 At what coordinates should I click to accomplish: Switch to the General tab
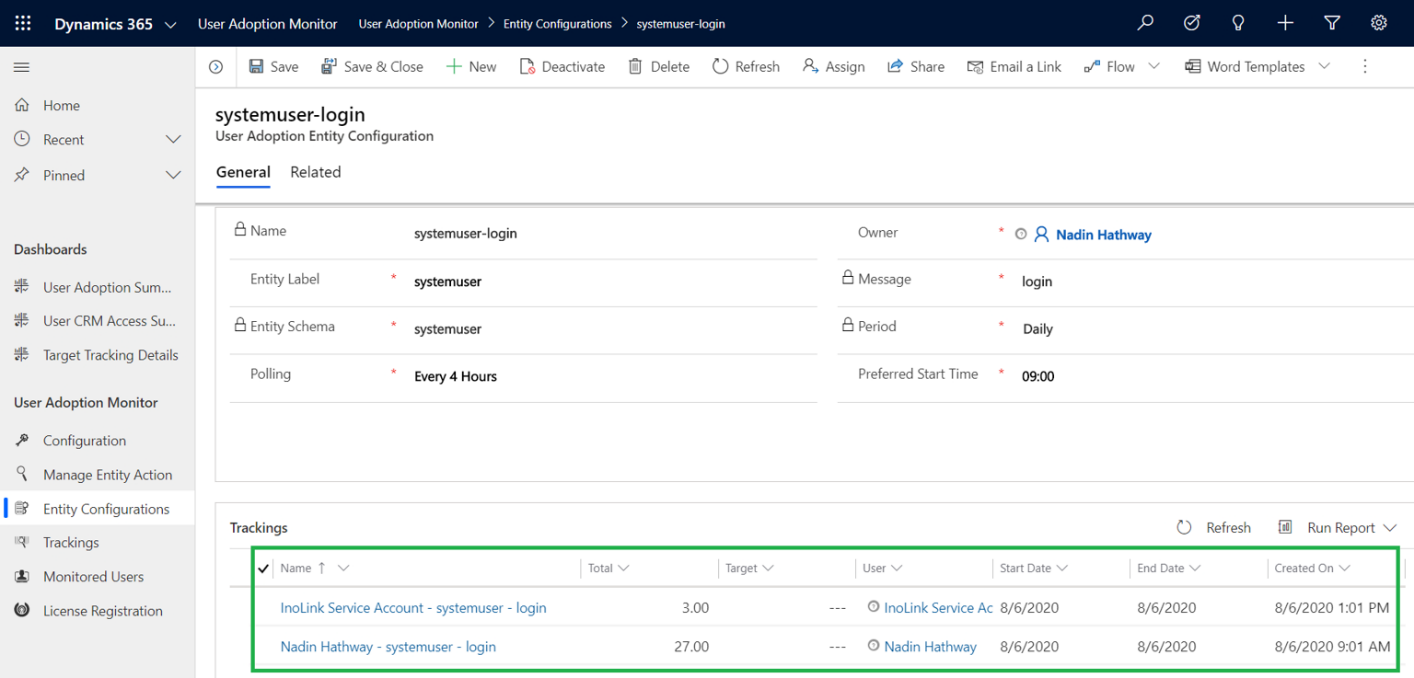coord(243,172)
